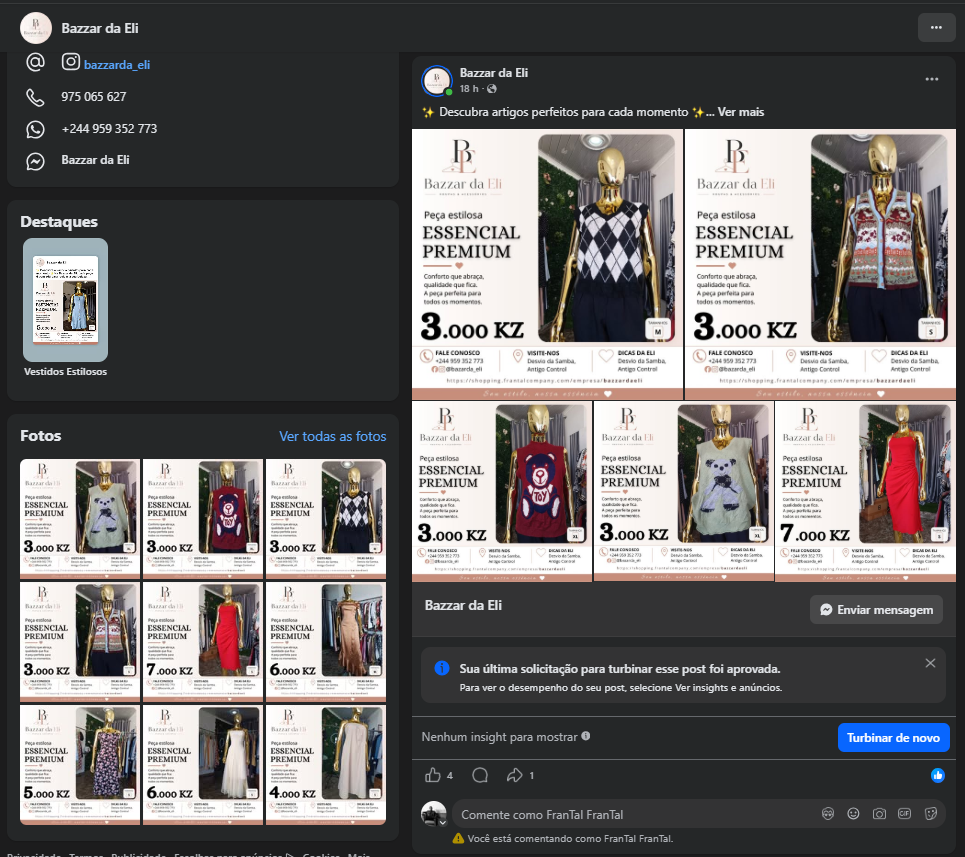Screen dimensions: 965x857
Task: Click the Bazzar da Eli Messenger contact text
Action: pyautogui.click(x=95, y=160)
